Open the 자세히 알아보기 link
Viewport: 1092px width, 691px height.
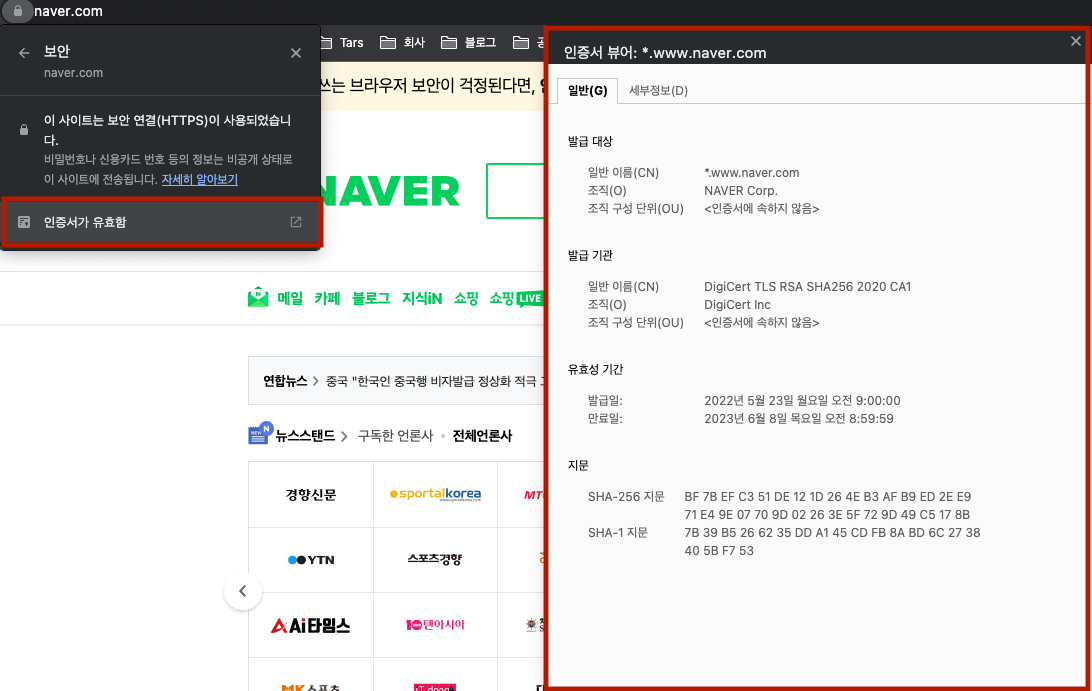click(200, 179)
